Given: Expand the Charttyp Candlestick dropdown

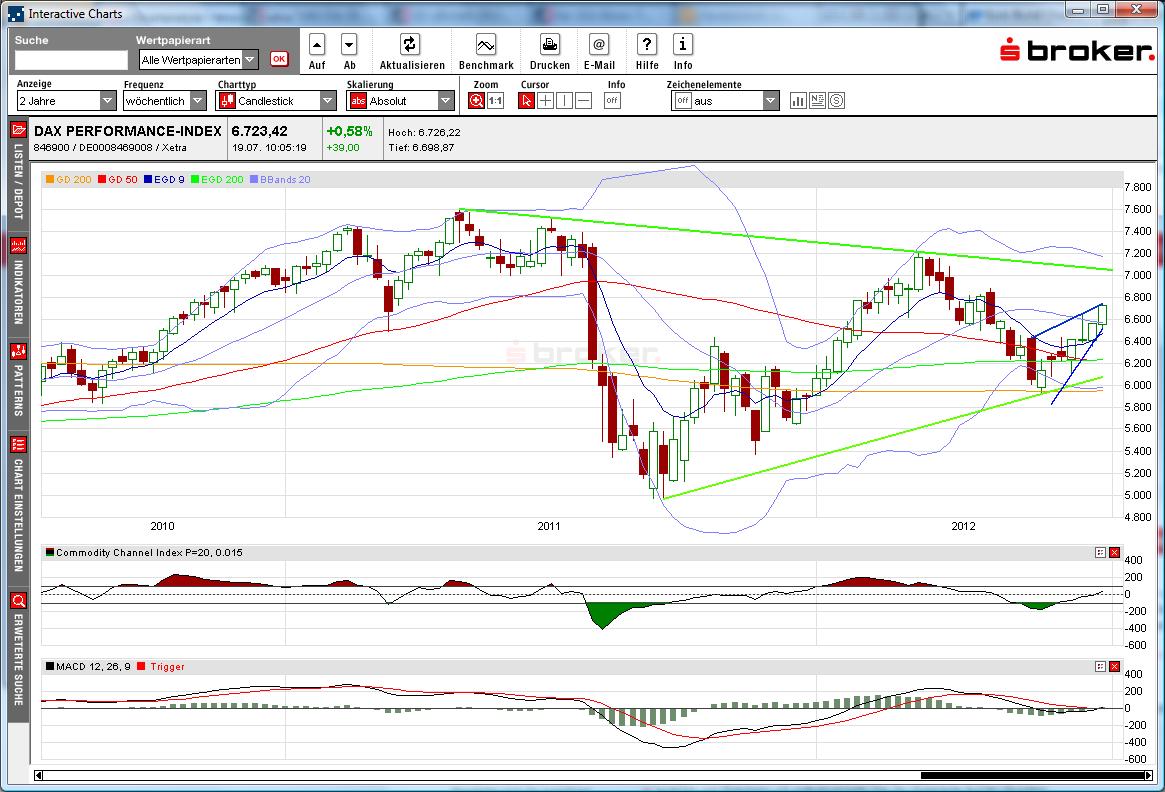Looking at the screenshot, I should (x=328, y=100).
